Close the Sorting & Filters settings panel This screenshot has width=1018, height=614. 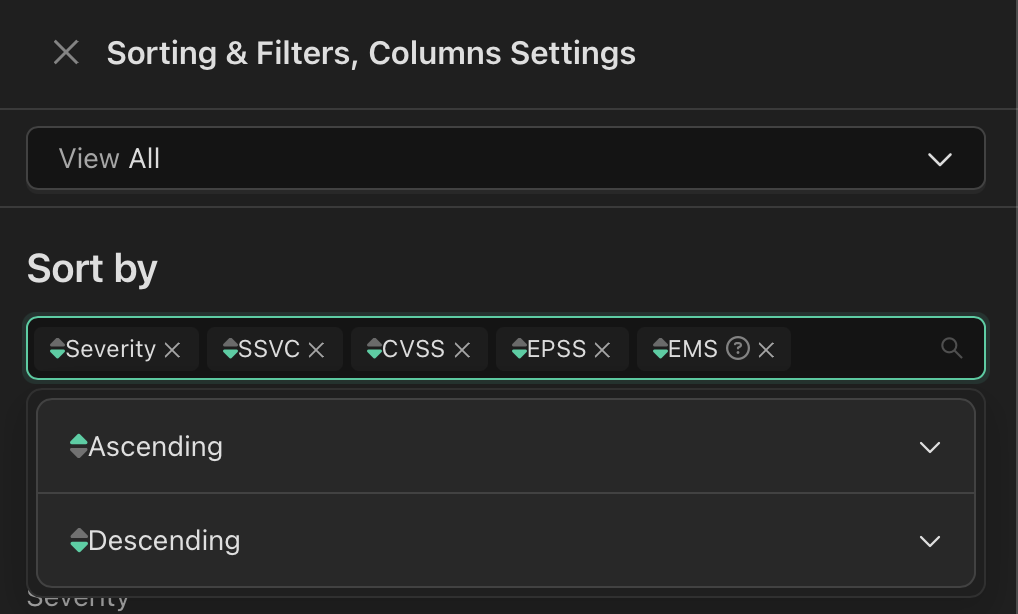tap(66, 52)
